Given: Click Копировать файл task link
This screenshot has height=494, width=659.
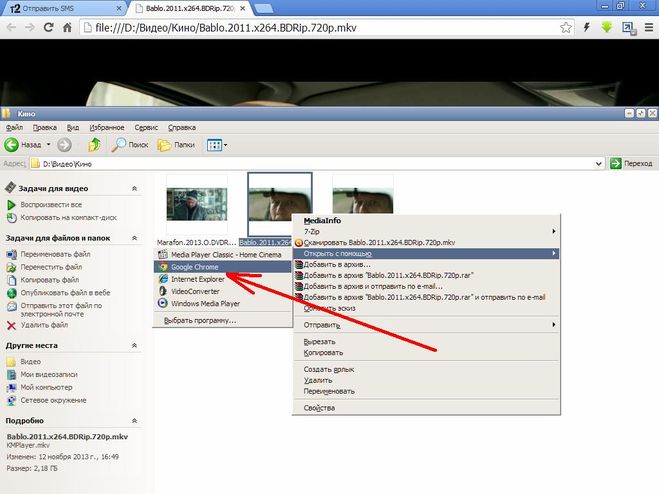Looking at the screenshot, I should pyautogui.click(x=50, y=280).
